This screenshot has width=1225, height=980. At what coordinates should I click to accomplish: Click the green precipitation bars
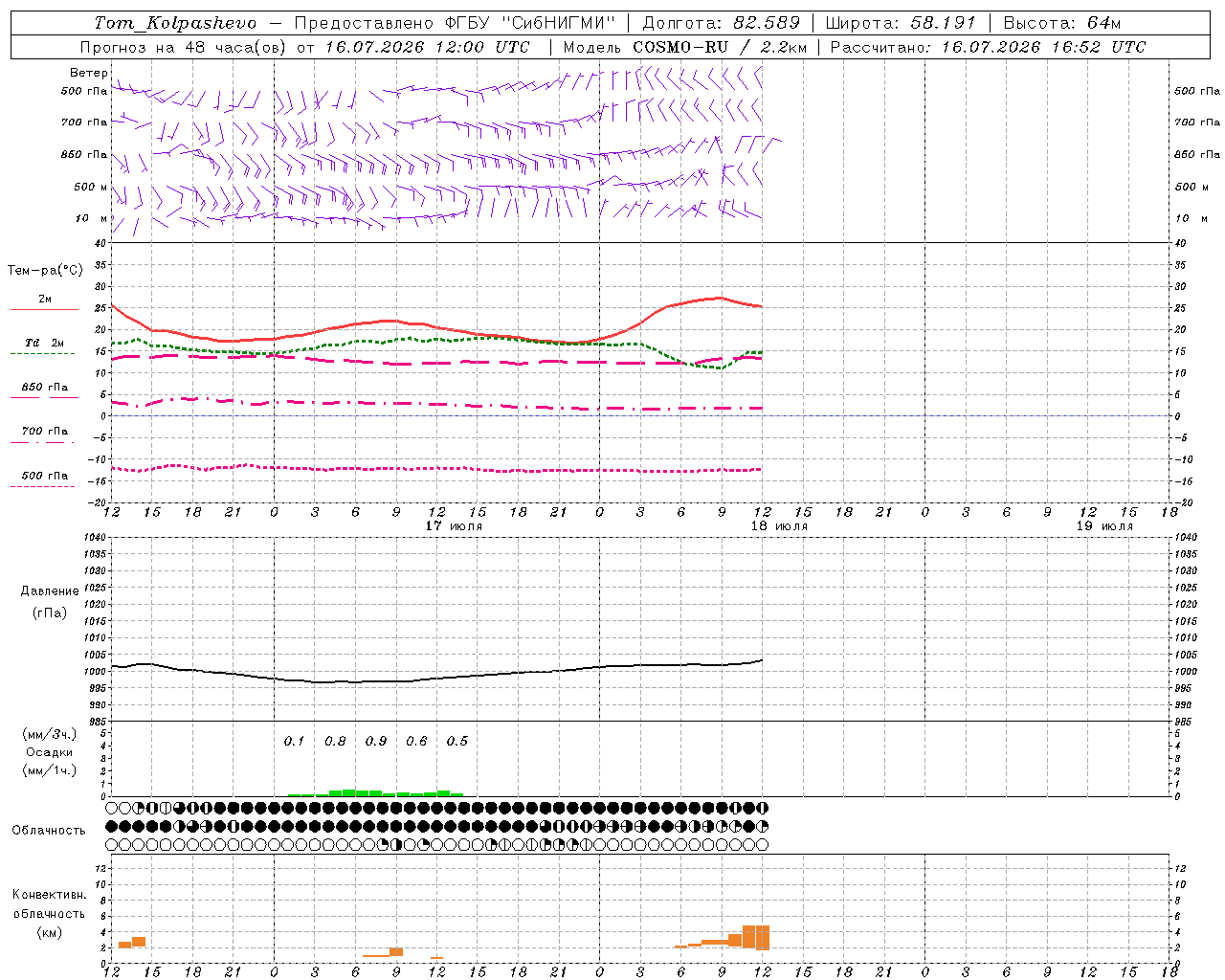pos(376,792)
